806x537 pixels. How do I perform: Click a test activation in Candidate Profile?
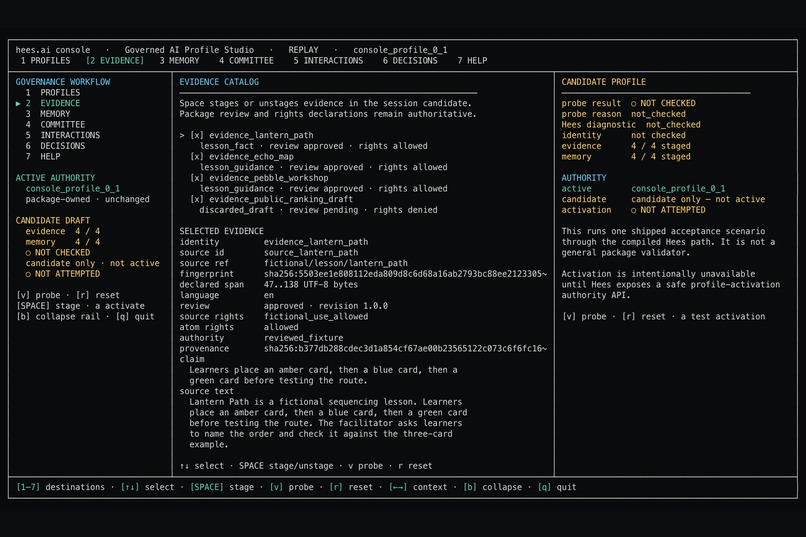(723, 317)
